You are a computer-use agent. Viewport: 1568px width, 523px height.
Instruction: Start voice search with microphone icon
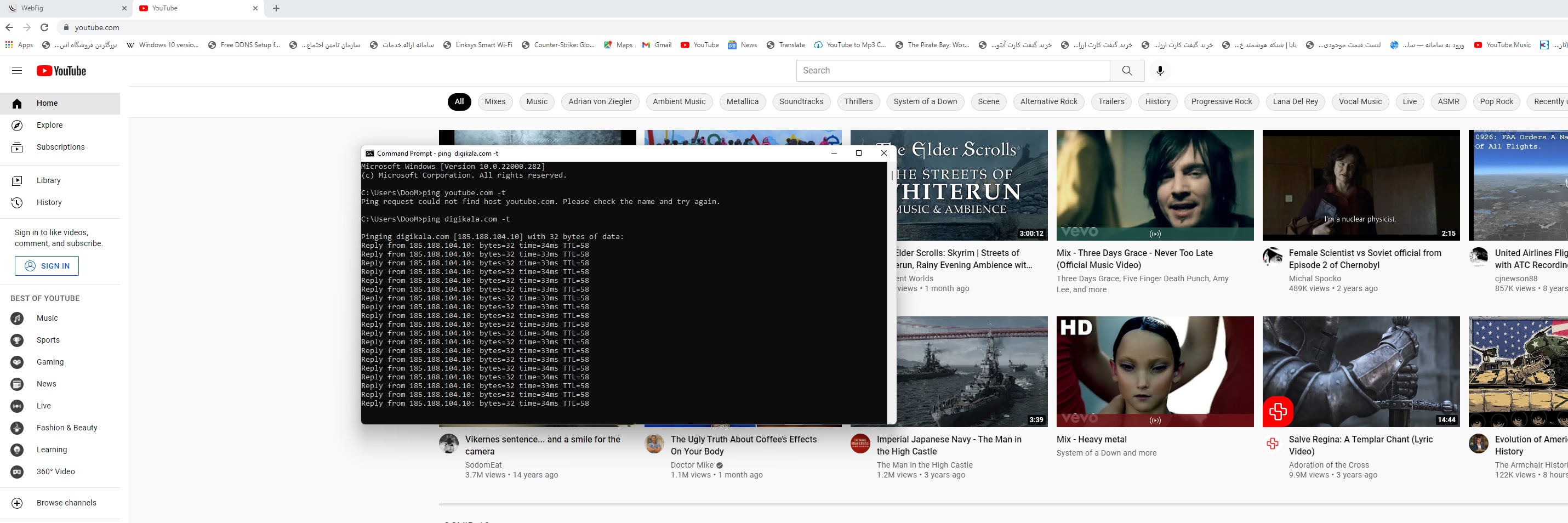click(x=1160, y=71)
